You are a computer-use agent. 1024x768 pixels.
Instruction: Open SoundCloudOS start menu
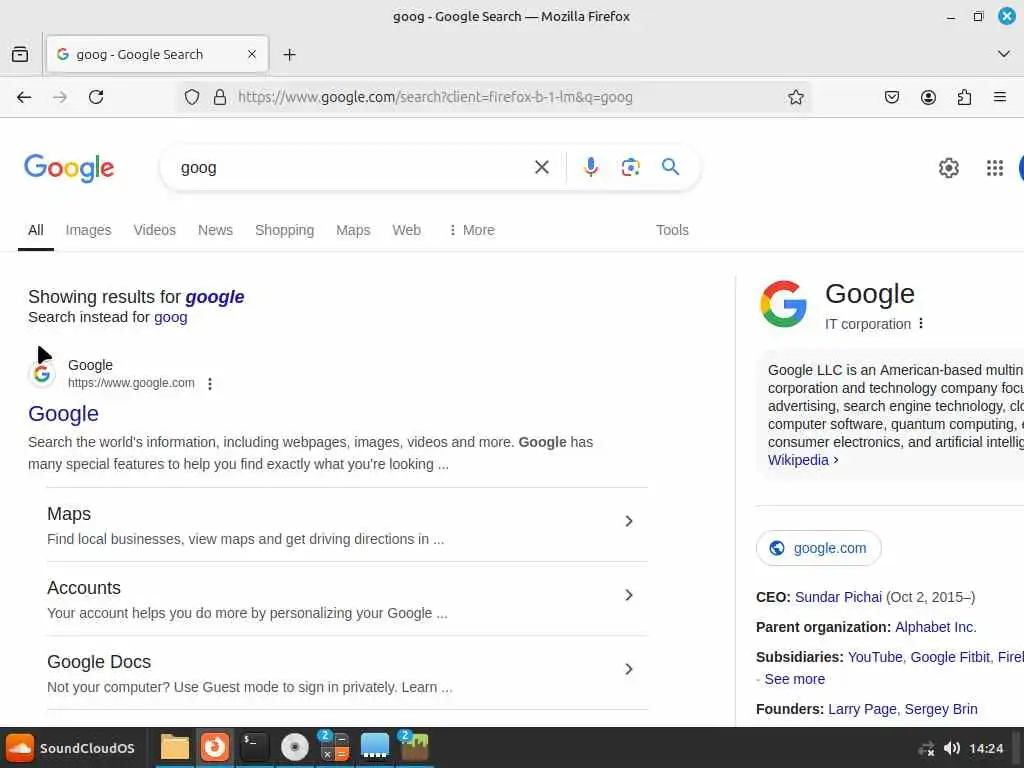pyautogui.click(x=71, y=748)
